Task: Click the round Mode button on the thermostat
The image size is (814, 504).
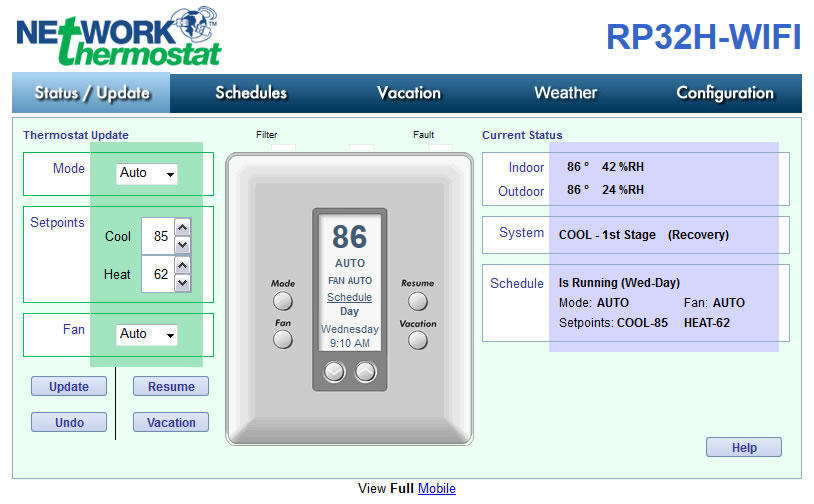Action: point(282,301)
